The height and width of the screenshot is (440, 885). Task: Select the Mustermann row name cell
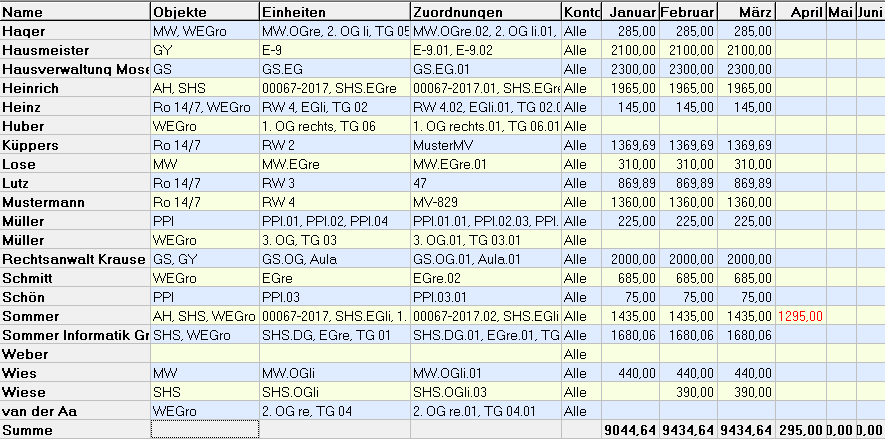click(x=75, y=202)
